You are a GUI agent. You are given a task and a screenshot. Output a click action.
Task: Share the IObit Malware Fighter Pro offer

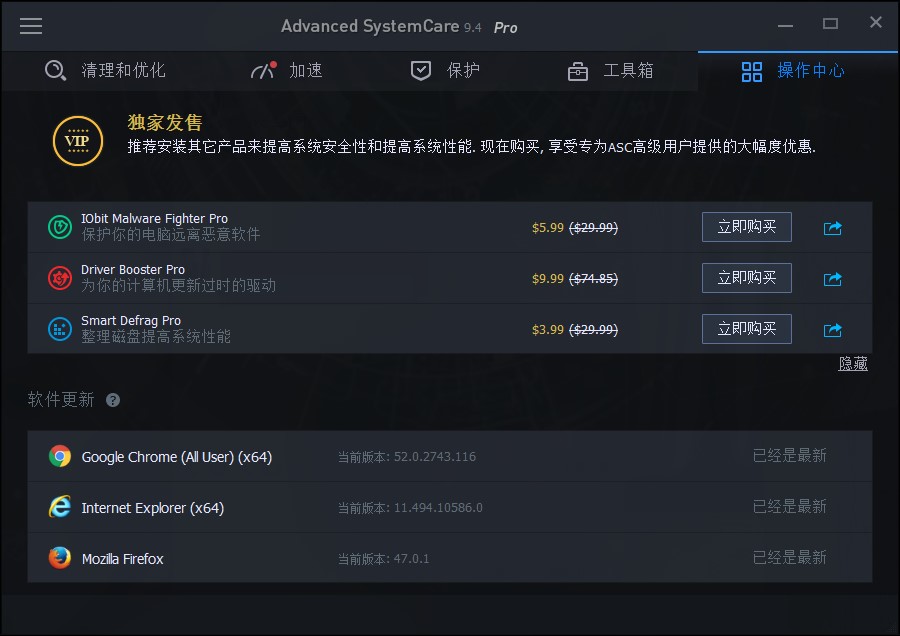[x=832, y=228]
